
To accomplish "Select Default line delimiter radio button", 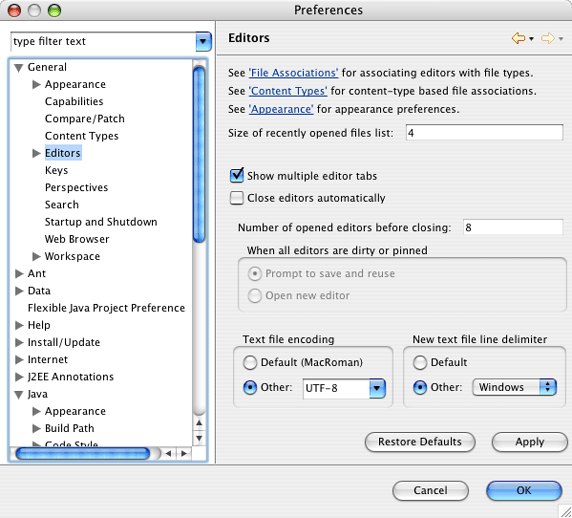I will (420, 363).
